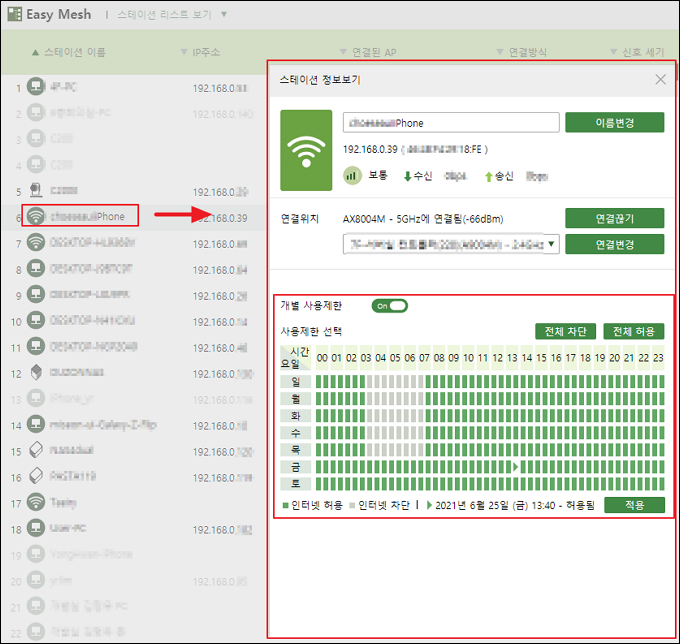The image size is (680, 644).
Task: Click faded PC icon of station row 3
Action: (36, 138)
